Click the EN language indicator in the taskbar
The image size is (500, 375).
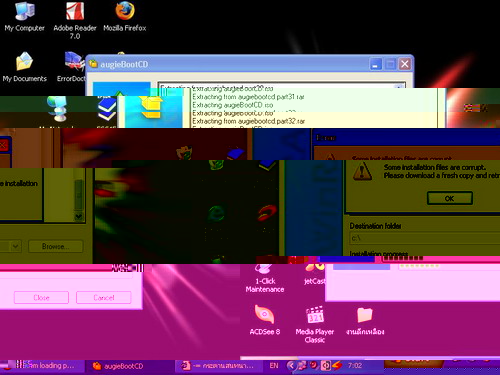click(x=274, y=366)
